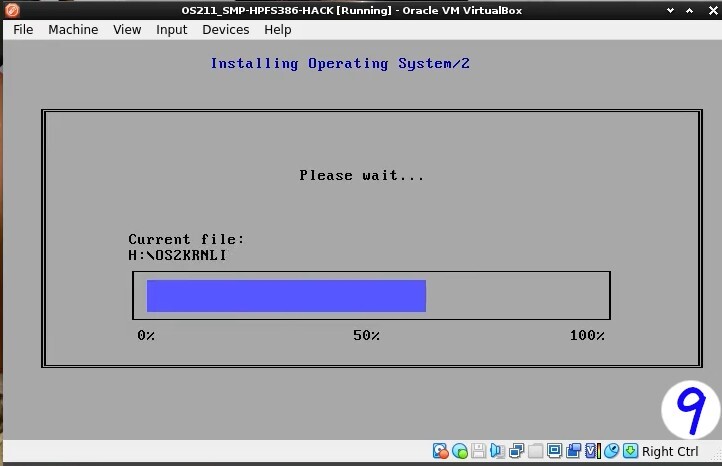Close the VirtualBox VM window
The height and width of the screenshot is (466, 722).
click(x=713, y=10)
